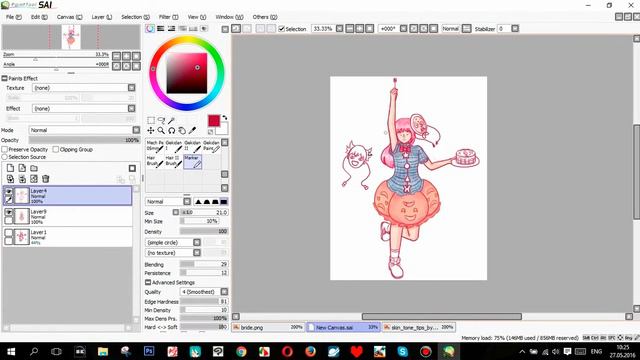Switch to the bride.png canvas tab
The image size is (640, 360).
pos(268,327)
